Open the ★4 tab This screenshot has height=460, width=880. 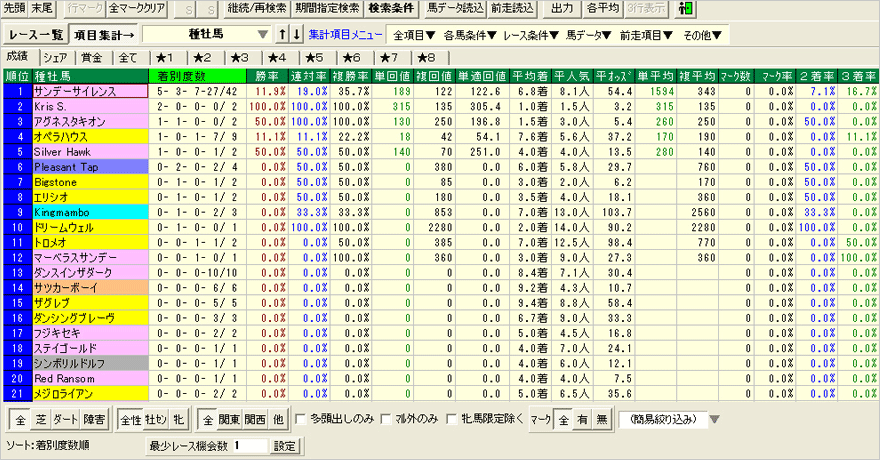pos(277,58)
